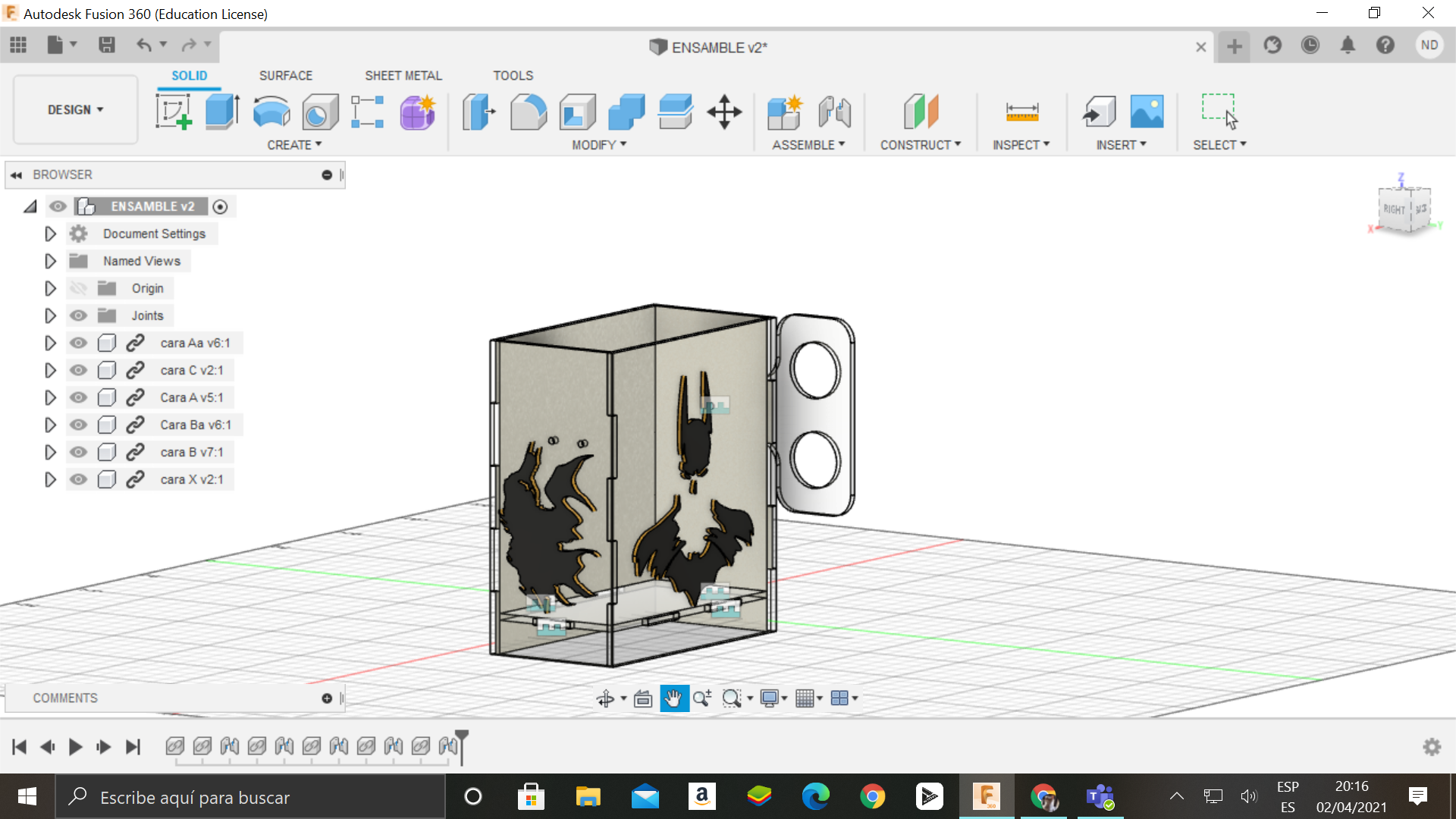
Task: Activate the window Select tool
Action: tap(1219, 112)
